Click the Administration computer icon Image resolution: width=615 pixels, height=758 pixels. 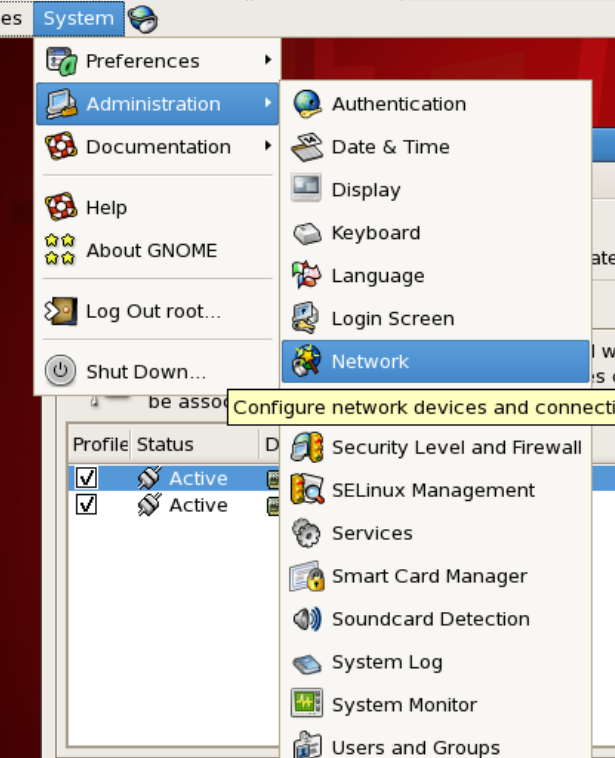(61, 103)
